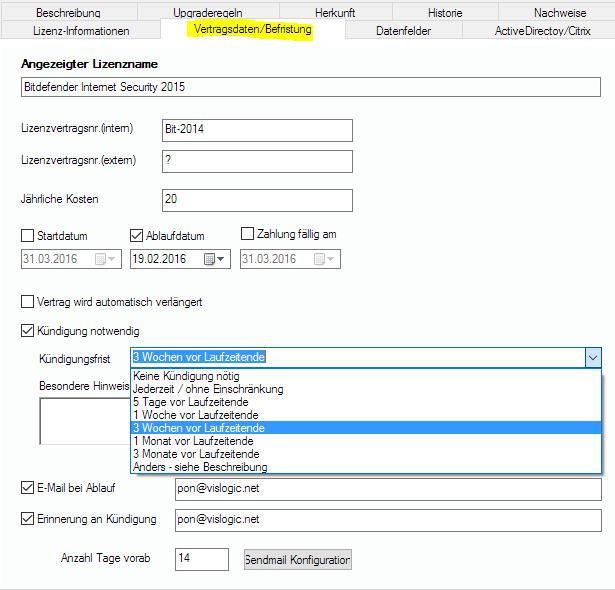
Task: Click the calendar icon in Startdatum field
Action: coord(100,259)
